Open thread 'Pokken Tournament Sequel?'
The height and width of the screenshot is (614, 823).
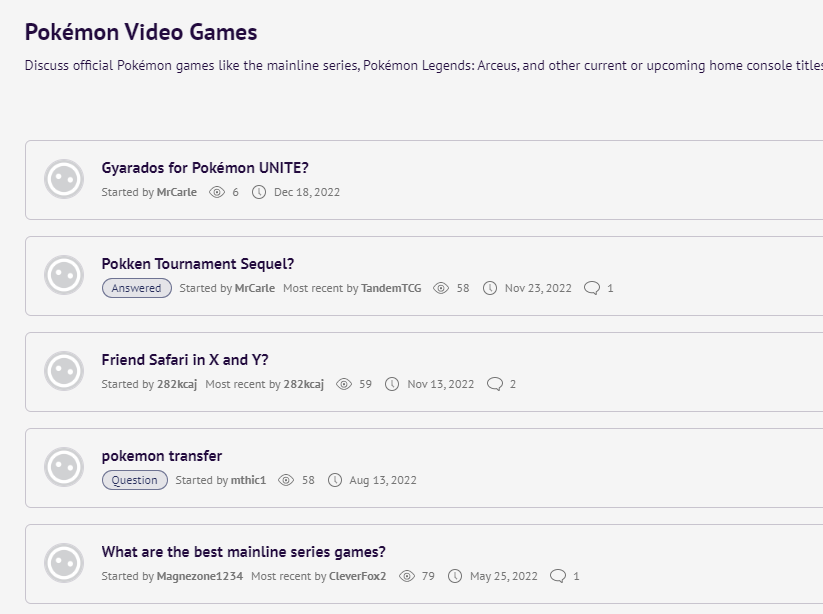(198, 264)
